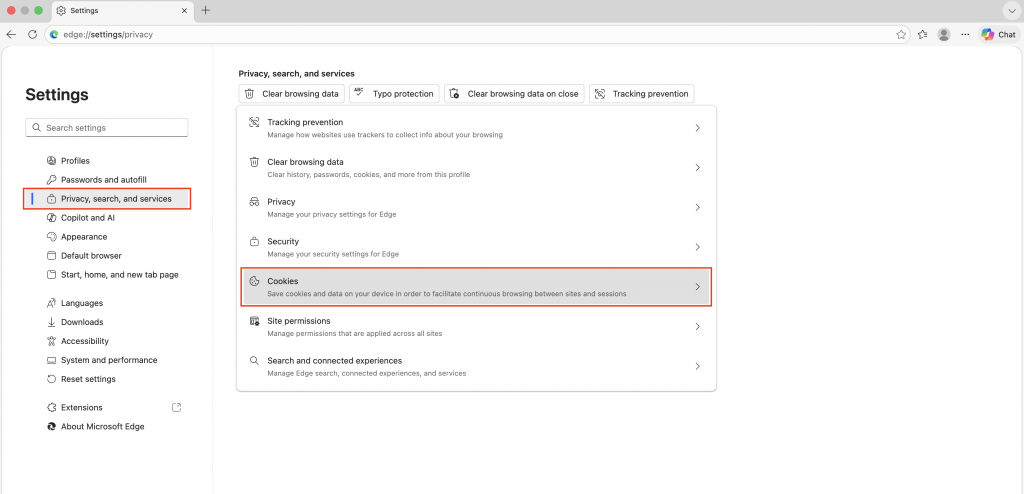This screenshot has height=494, width=1024.
Task: Open the Favorites list icon in toolbar
Action: click(x=923, y=35)
